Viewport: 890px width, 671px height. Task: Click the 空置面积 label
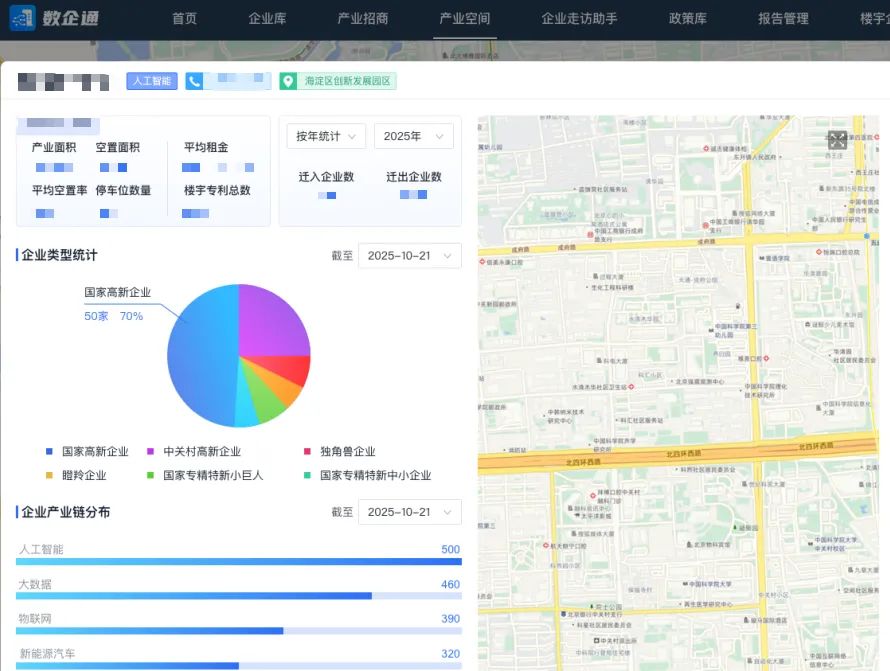coord(117,147)
